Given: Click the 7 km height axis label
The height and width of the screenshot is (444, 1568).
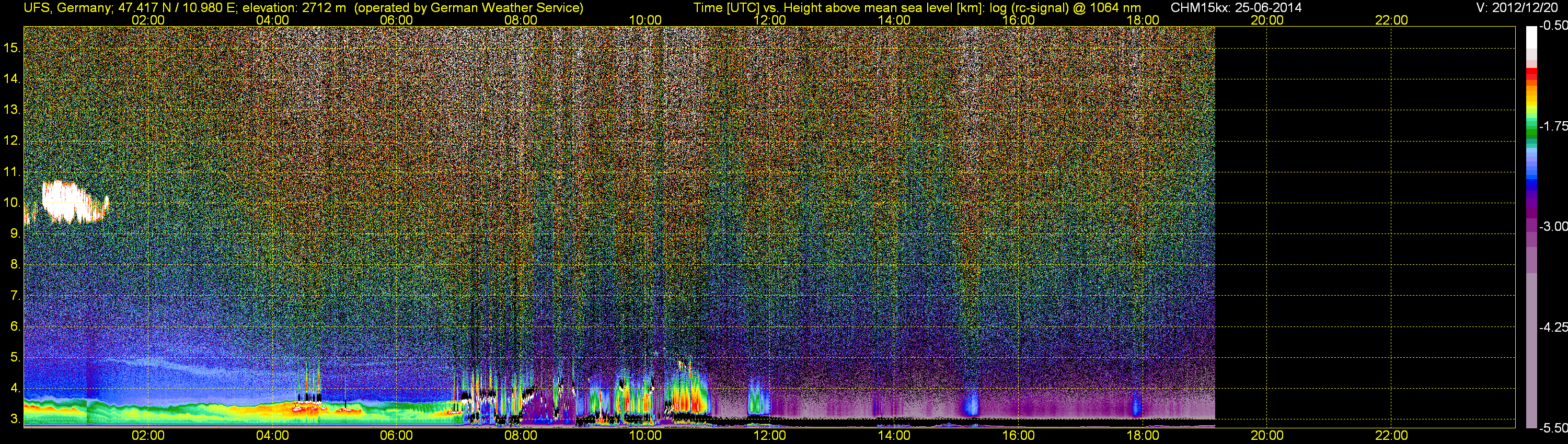Looking at the screenshot, I should click(x=15, y=296).
